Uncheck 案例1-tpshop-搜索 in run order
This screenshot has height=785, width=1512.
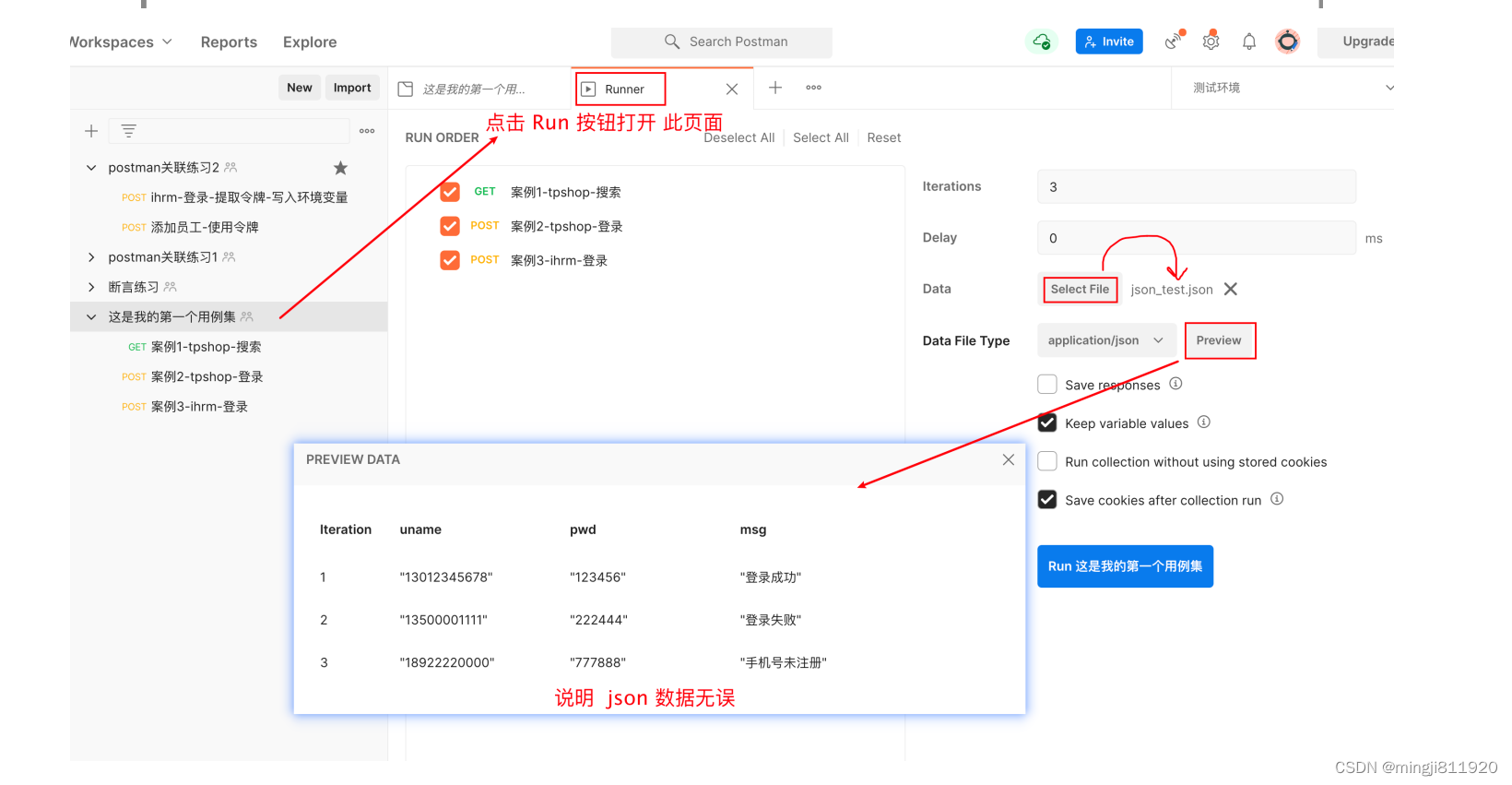click(x=450, y=192)
